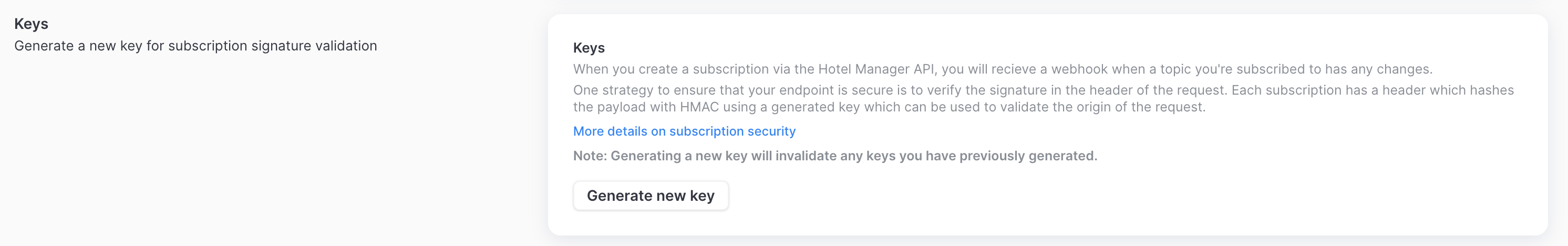This screenshot has height=246, width=1568.
Task: Click the note about invalidating previous keys
Action: coord(834,156)
